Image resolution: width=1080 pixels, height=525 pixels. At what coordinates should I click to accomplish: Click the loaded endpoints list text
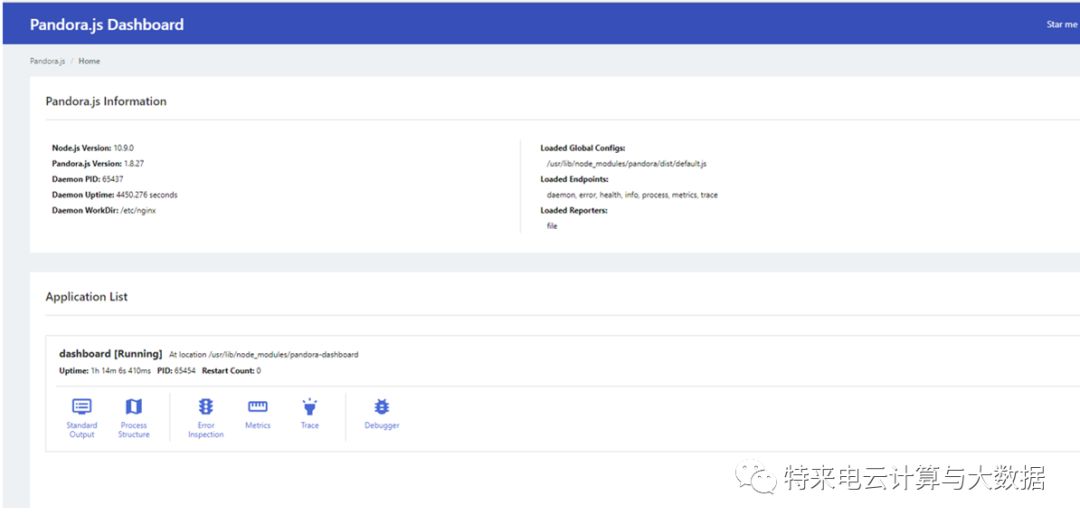(x=632, y=195)
